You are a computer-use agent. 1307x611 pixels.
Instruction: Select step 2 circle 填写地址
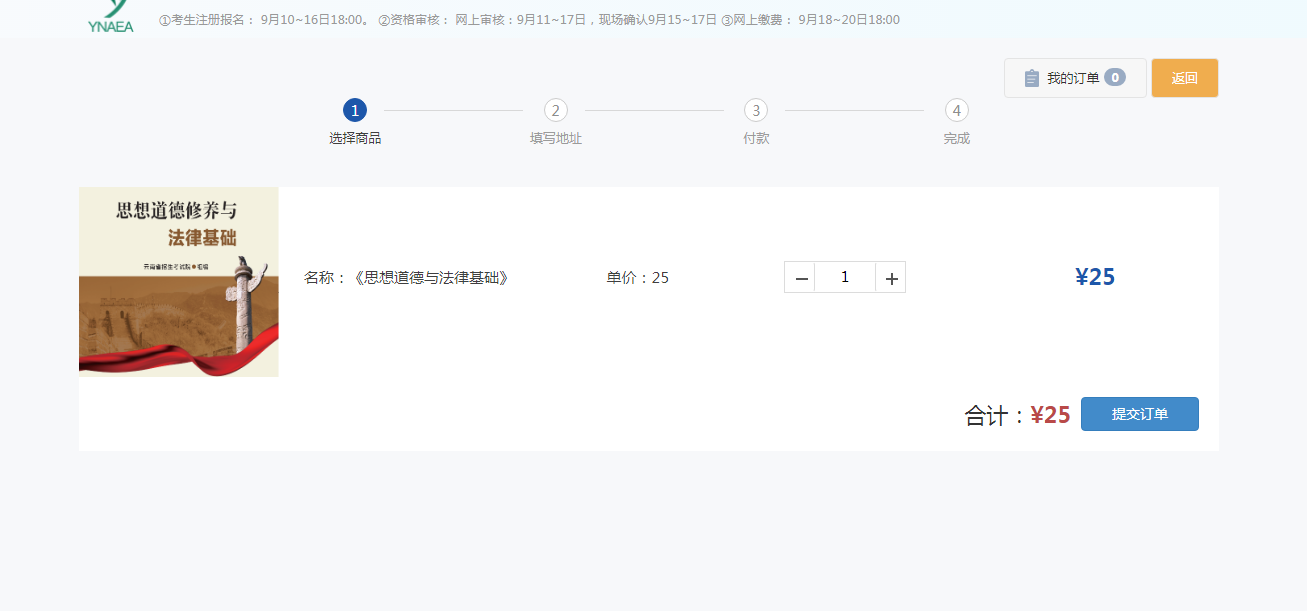pyautogui.click(x=556, y=110)
